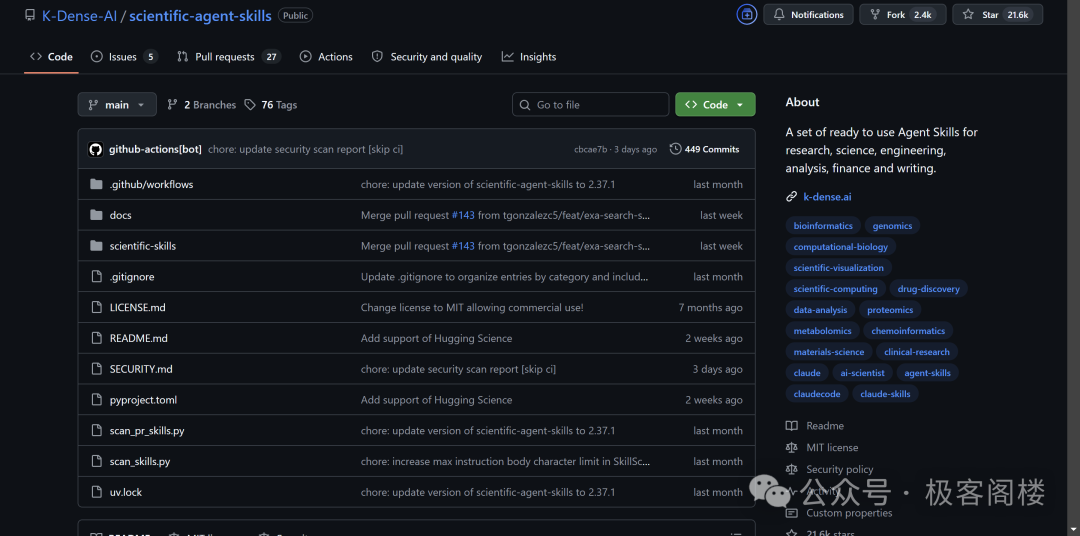This screenshot has height=536, width=1080.
Task: Click the file icon for scan_pr_skills.py
Action: coord(96,431)
